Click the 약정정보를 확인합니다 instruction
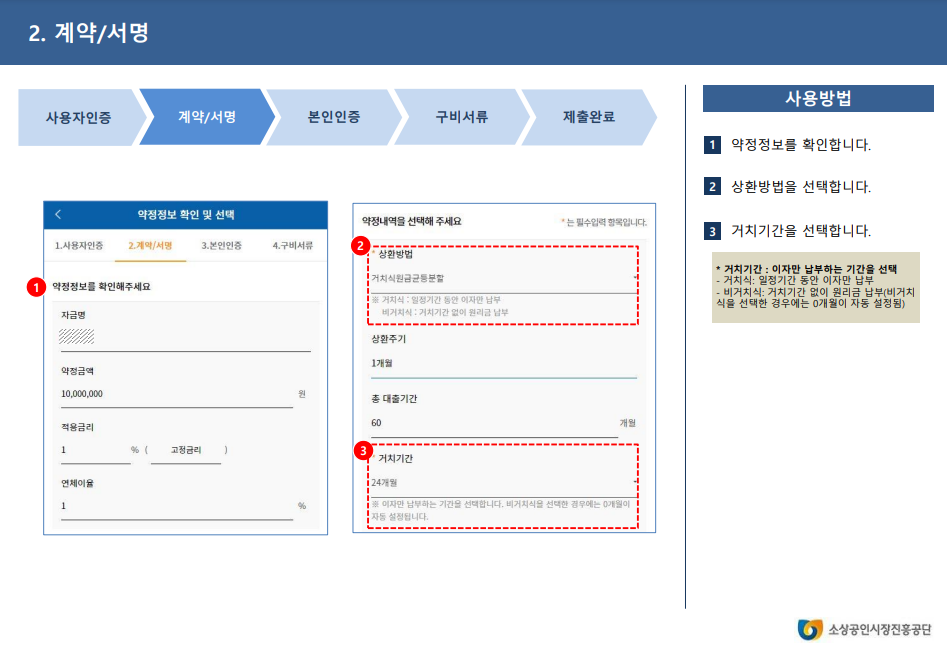Viewport: 947px width, 645px height. [x=801, y=145]
